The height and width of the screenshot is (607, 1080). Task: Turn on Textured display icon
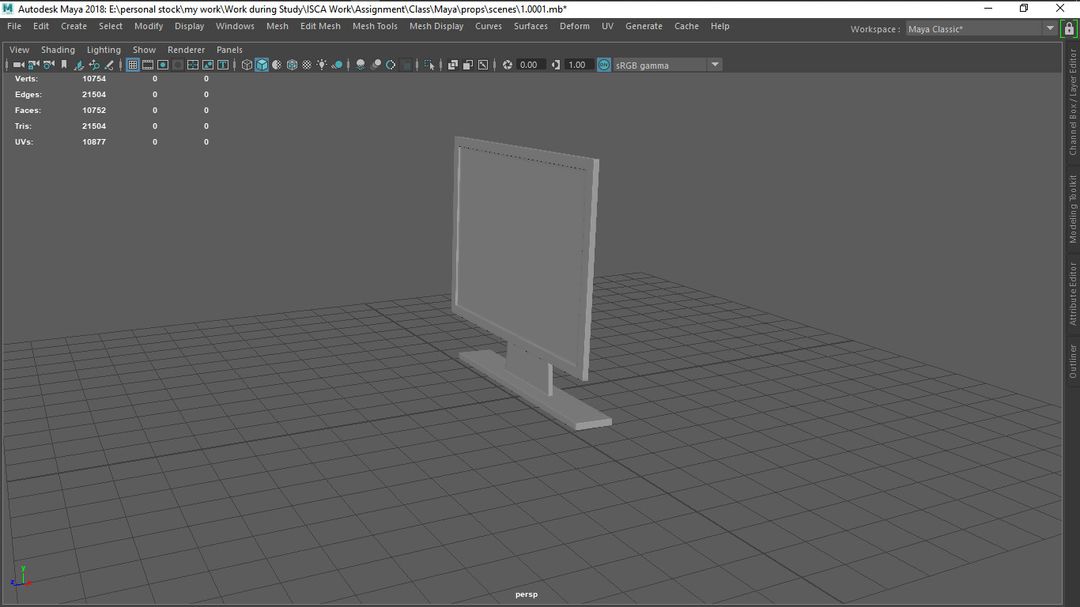307,65
